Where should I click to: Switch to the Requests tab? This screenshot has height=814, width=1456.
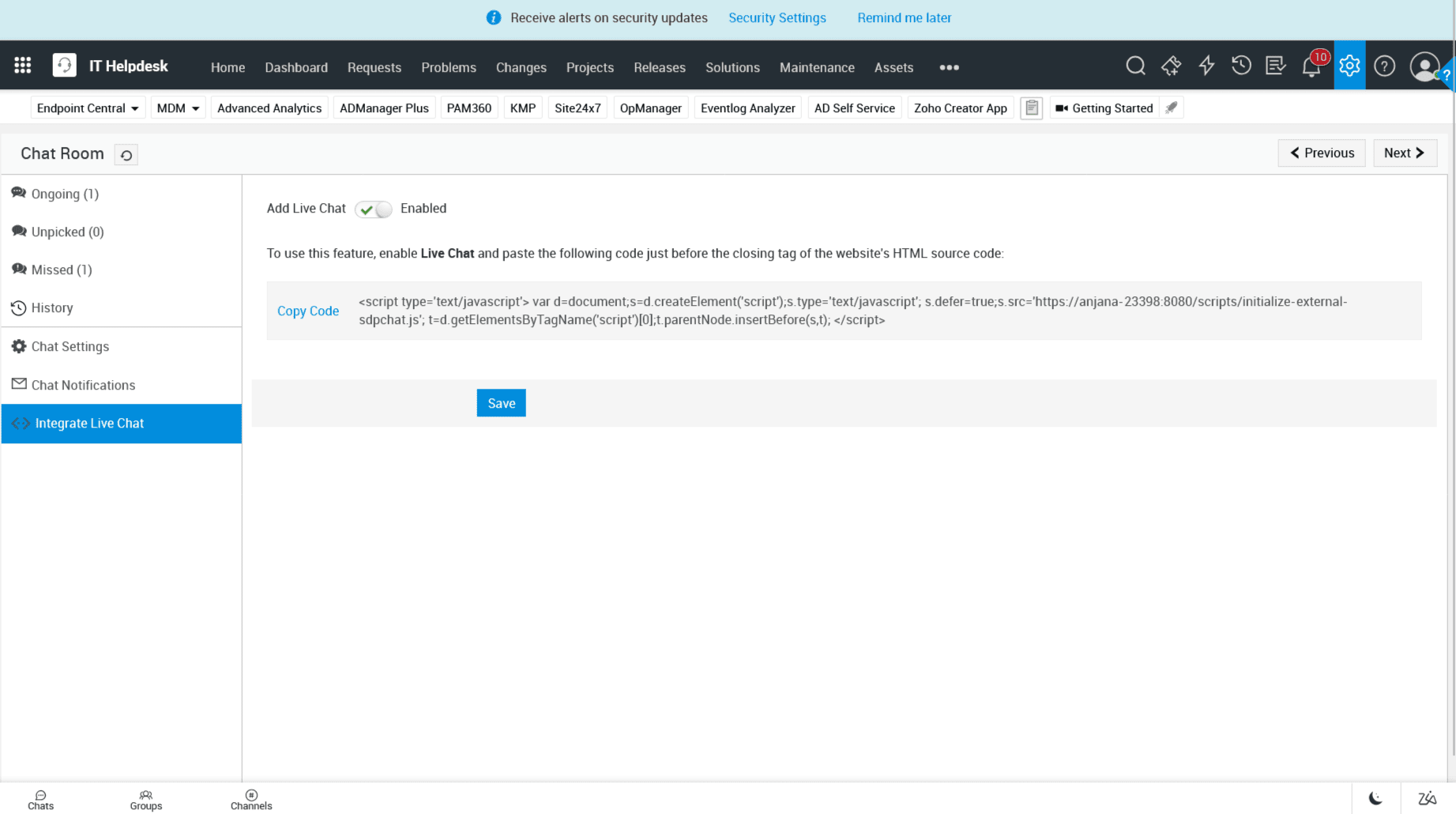[374, 67]
